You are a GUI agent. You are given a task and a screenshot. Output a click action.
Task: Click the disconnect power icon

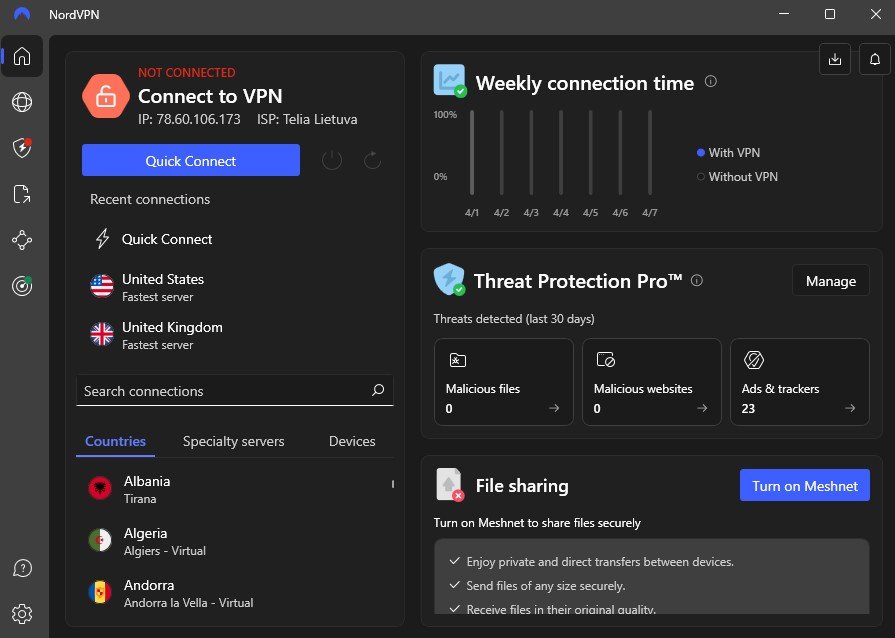coord(332,160)
